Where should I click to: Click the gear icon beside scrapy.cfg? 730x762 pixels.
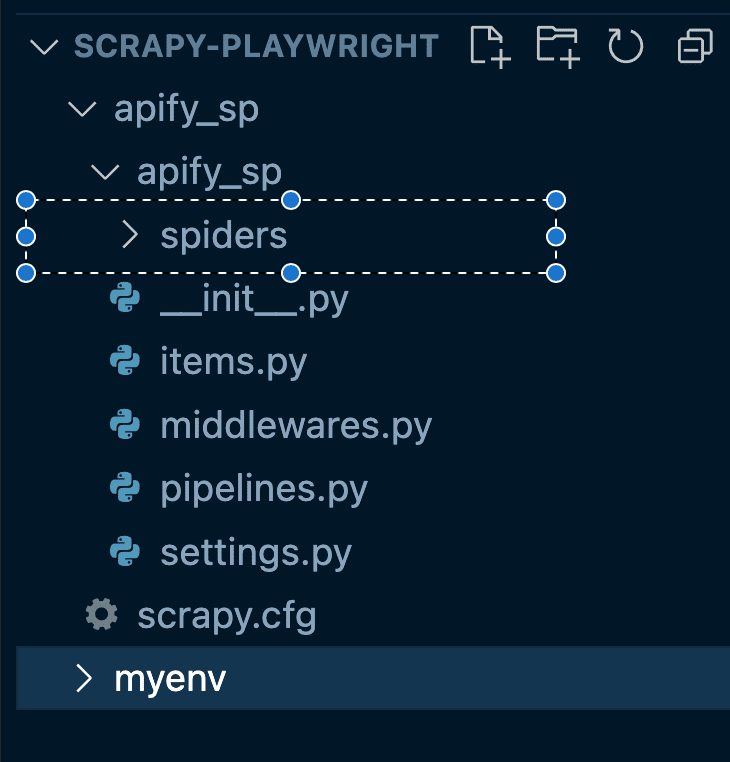102,615
